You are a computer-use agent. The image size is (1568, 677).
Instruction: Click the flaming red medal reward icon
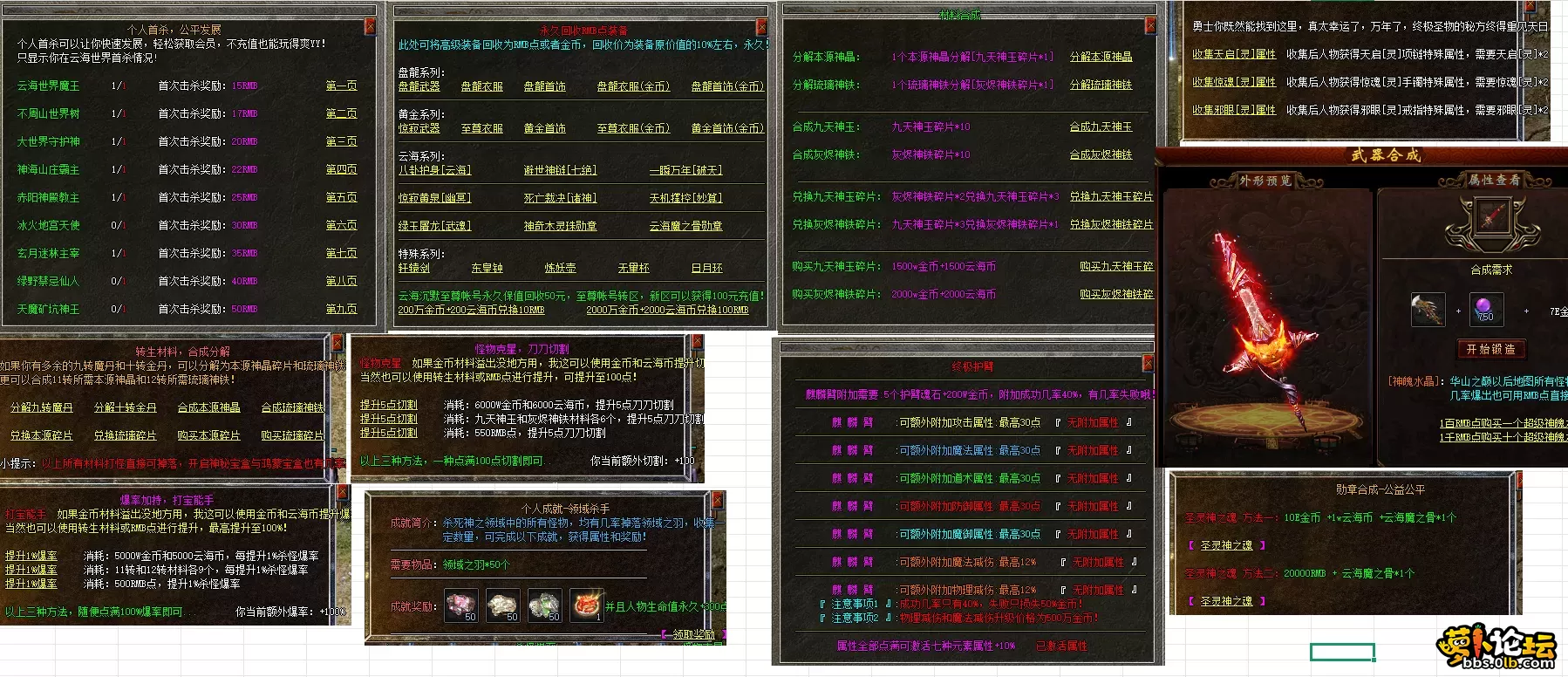(x=586, y=605)
